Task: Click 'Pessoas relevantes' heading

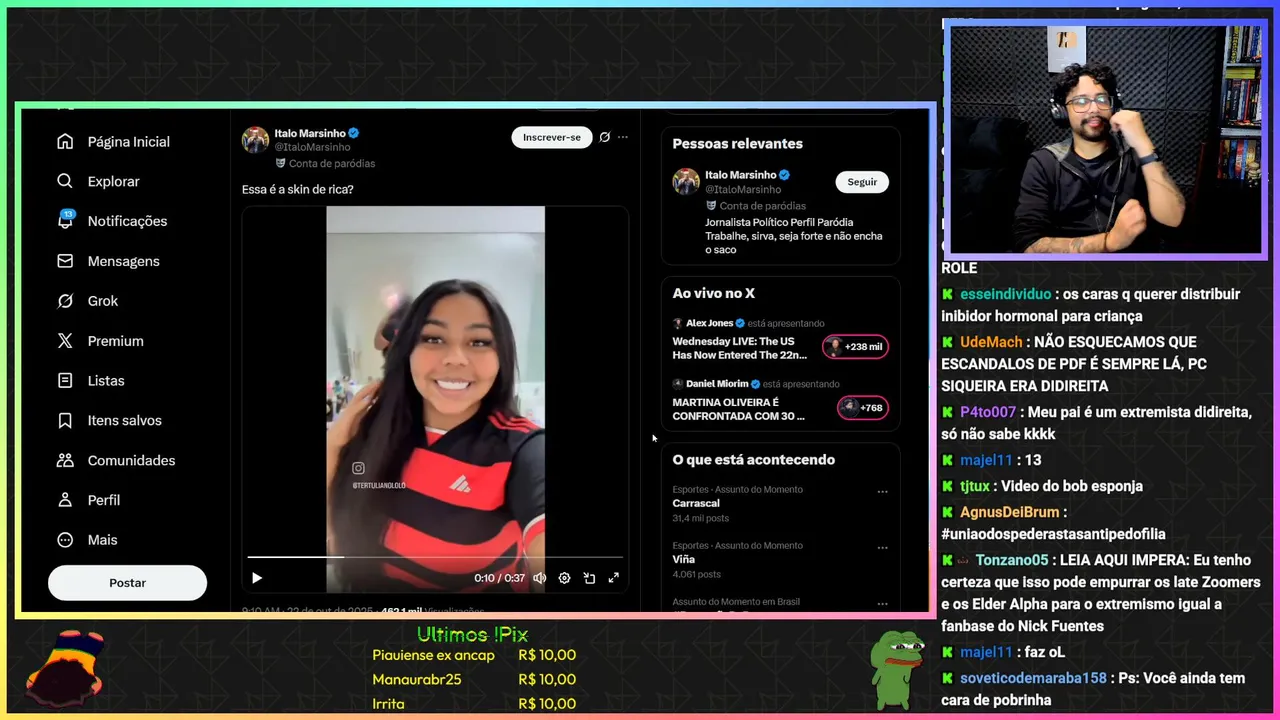Action: coord(738,144)
